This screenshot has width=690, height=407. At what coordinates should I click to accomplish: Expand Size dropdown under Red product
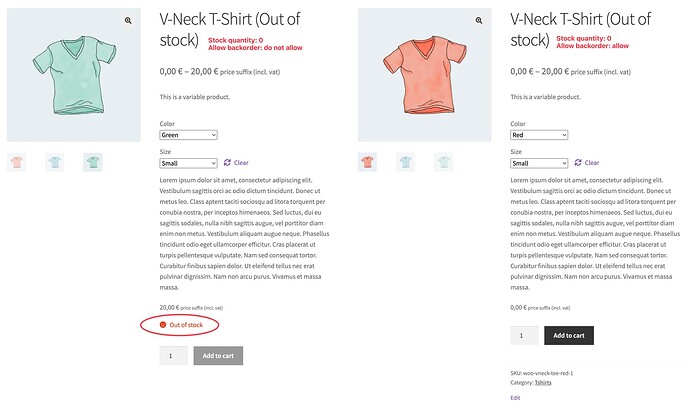click(539, 163)
